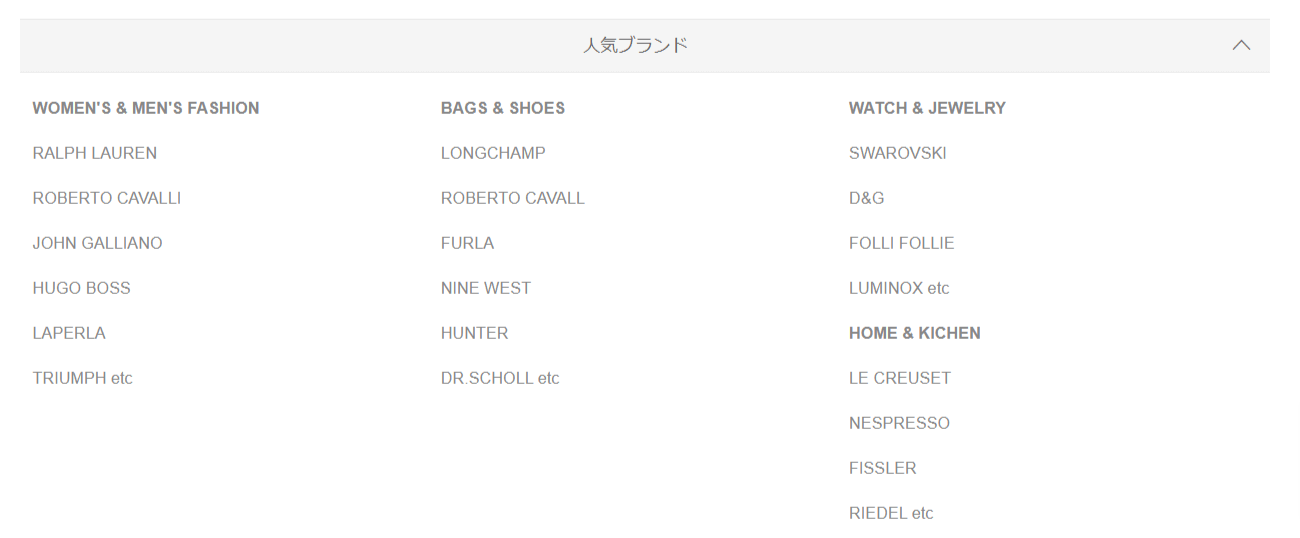Visit the TRIUMPH etc link
Image resolution: width=1300 pixels, height=538 pixels.
point(82,378)
